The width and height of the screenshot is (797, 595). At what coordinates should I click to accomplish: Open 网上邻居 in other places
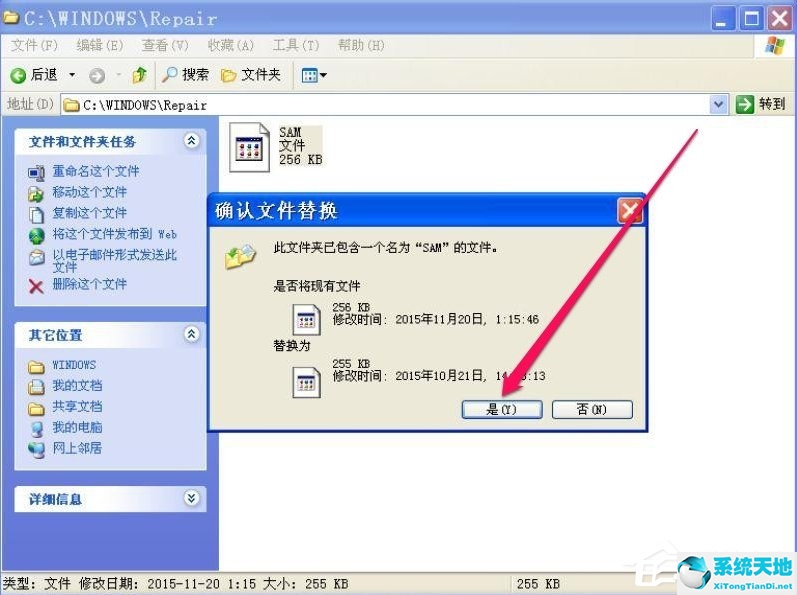(77, 448)
